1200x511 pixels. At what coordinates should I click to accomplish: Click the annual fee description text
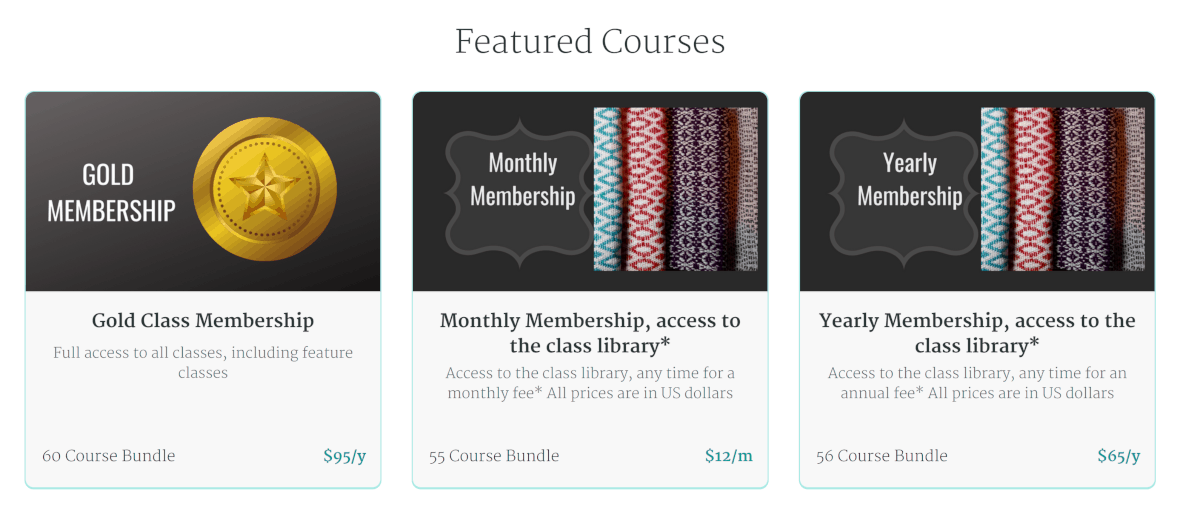pyautogui.click(x=977, y=383)
